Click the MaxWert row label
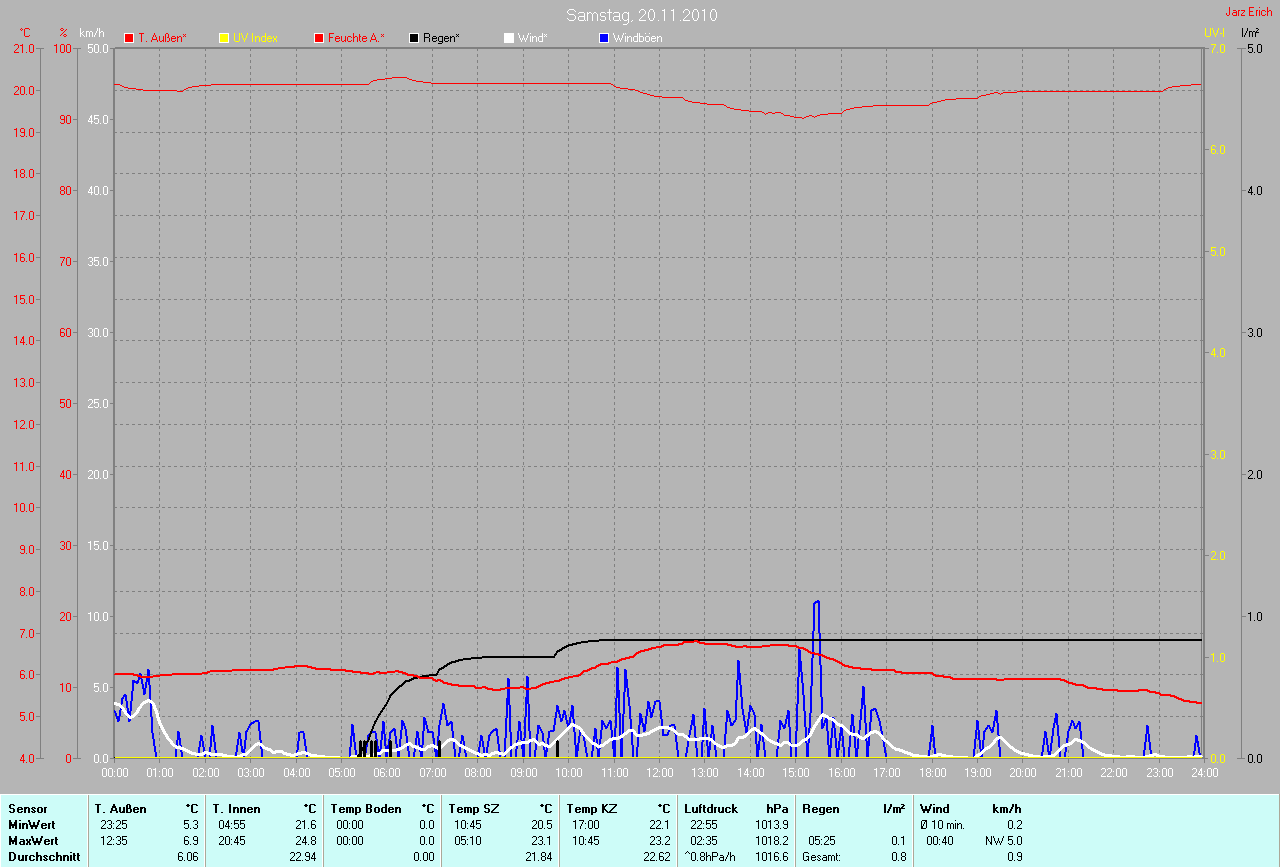 [x=31, y=841]
